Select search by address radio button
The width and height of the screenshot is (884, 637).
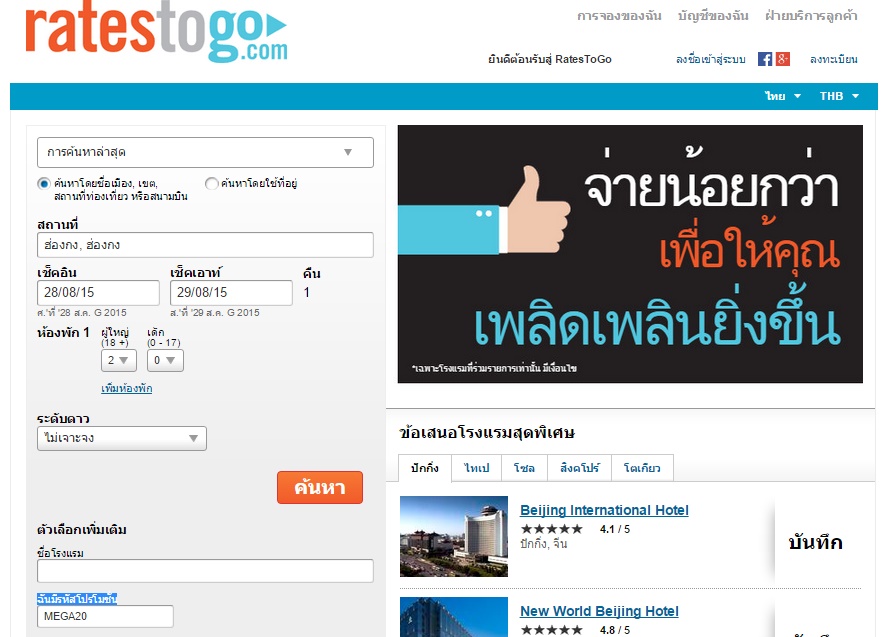coord(211,184)
